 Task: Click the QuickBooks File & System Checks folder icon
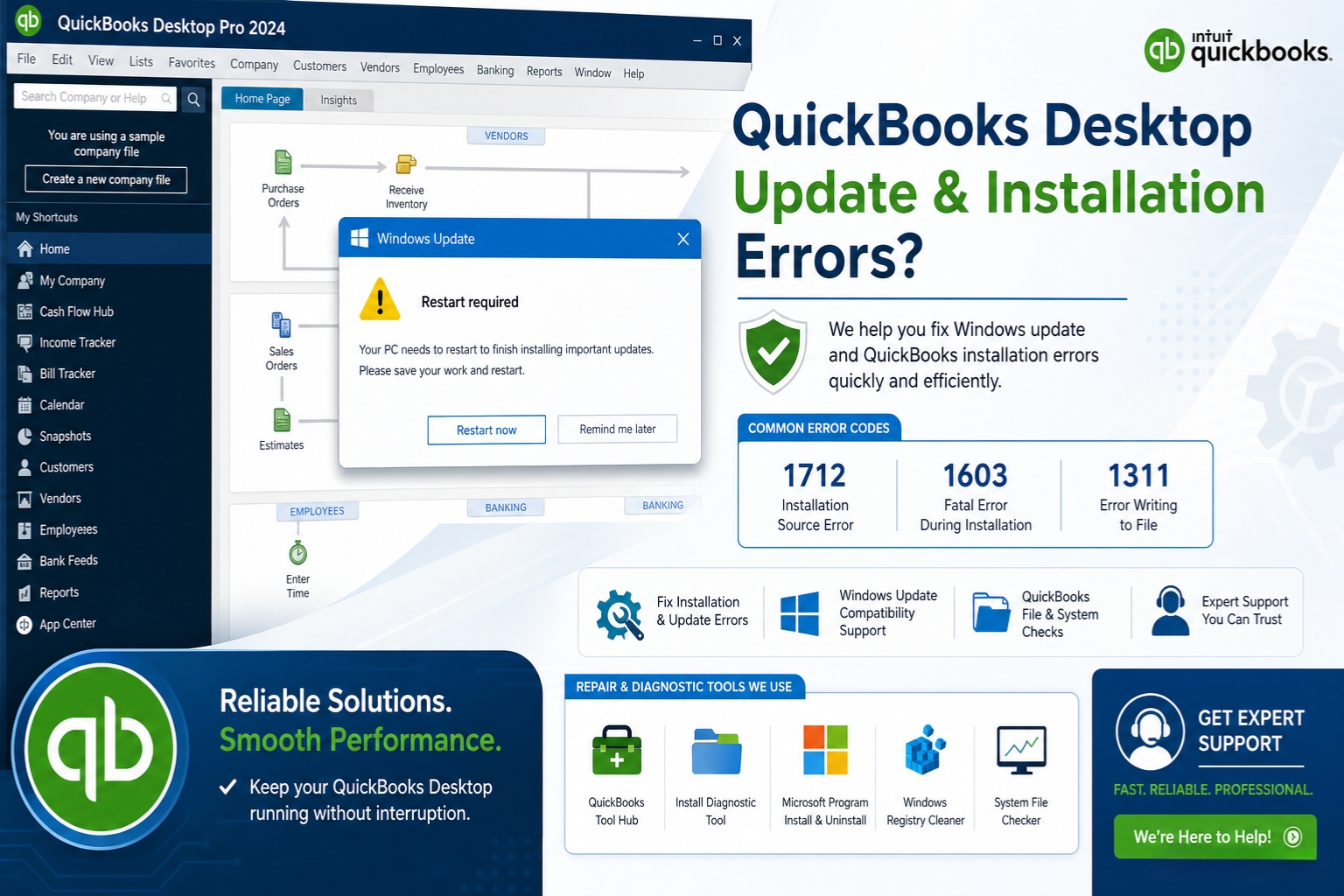pyautogui.click(x=991, y=612)
